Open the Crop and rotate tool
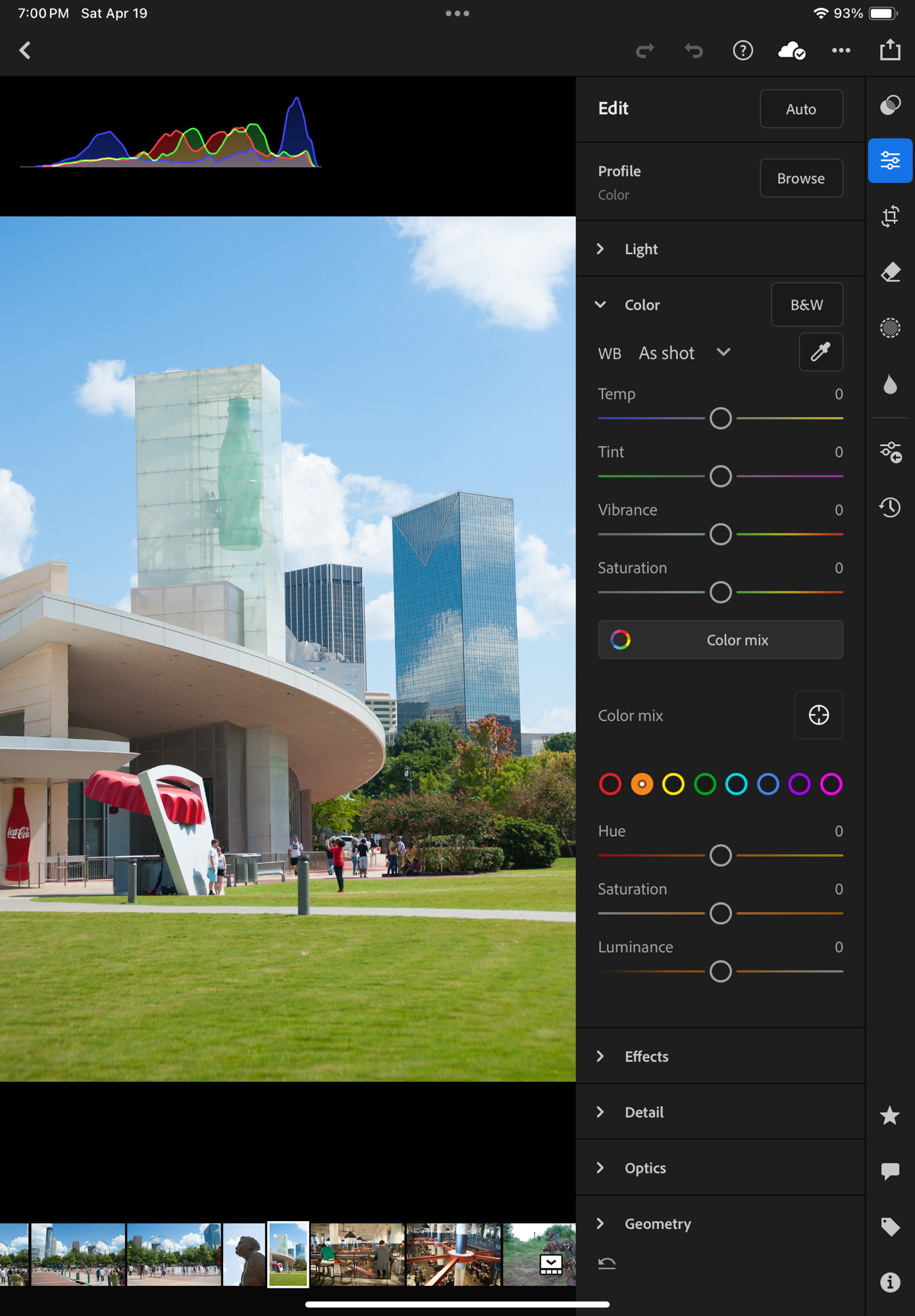This screenshot has height=1316, width=915. 890,216
